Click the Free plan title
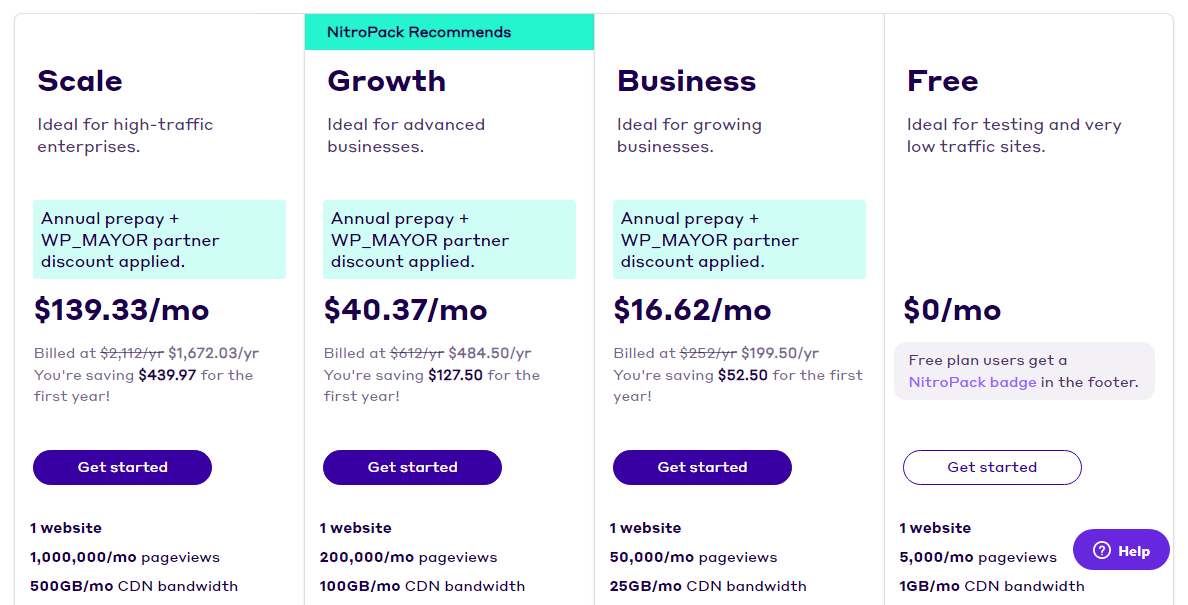Viewport: 1188px width, 605px height. [942, 81]
